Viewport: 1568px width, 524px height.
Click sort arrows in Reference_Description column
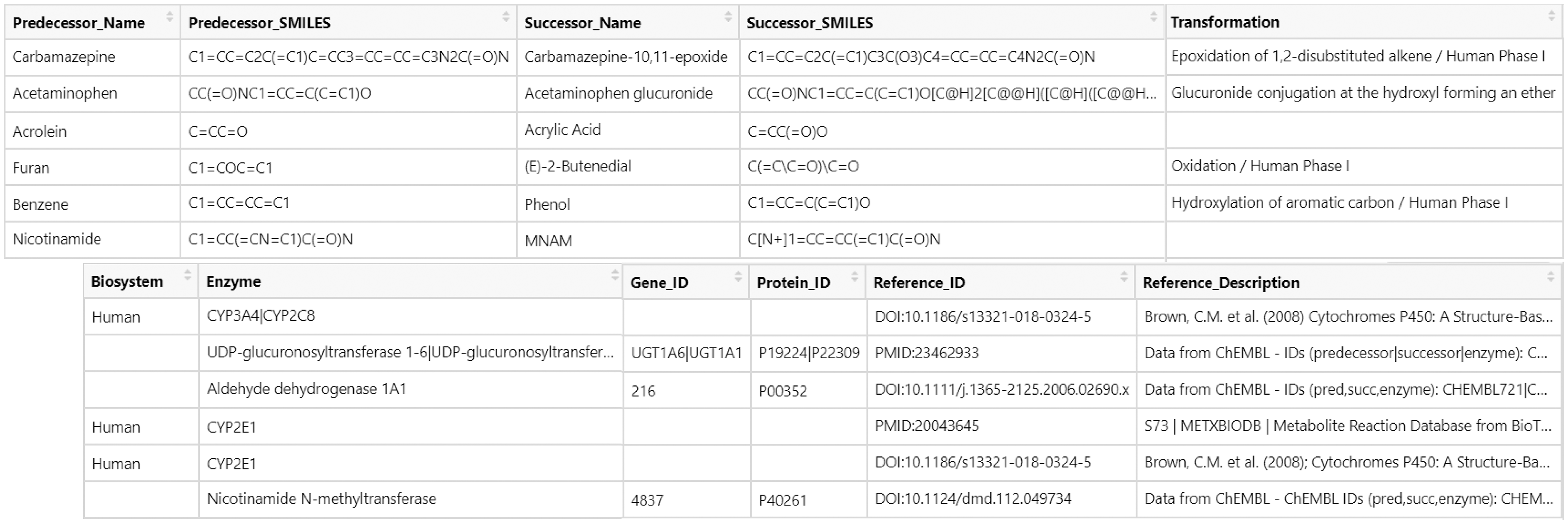1550,277
